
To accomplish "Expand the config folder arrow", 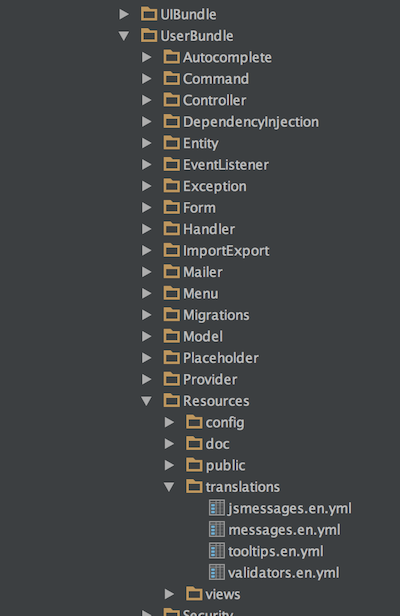I will [x=169, y=422].
